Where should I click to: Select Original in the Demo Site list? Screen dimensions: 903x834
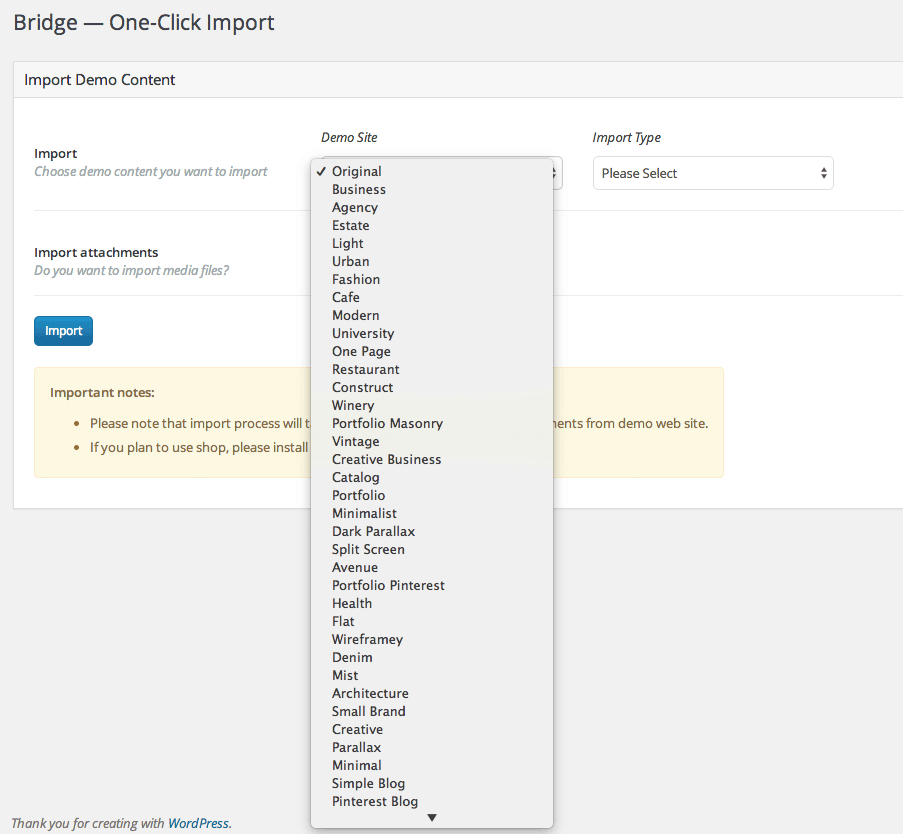[x=431, y=172]
